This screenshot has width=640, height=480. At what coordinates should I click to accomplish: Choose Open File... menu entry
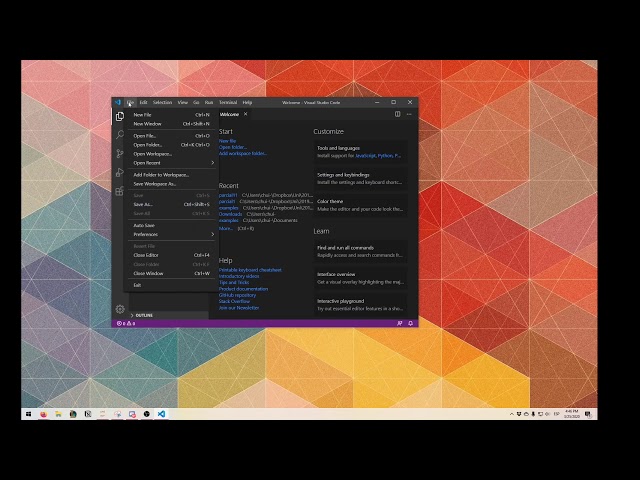click(x=171, y=136)
